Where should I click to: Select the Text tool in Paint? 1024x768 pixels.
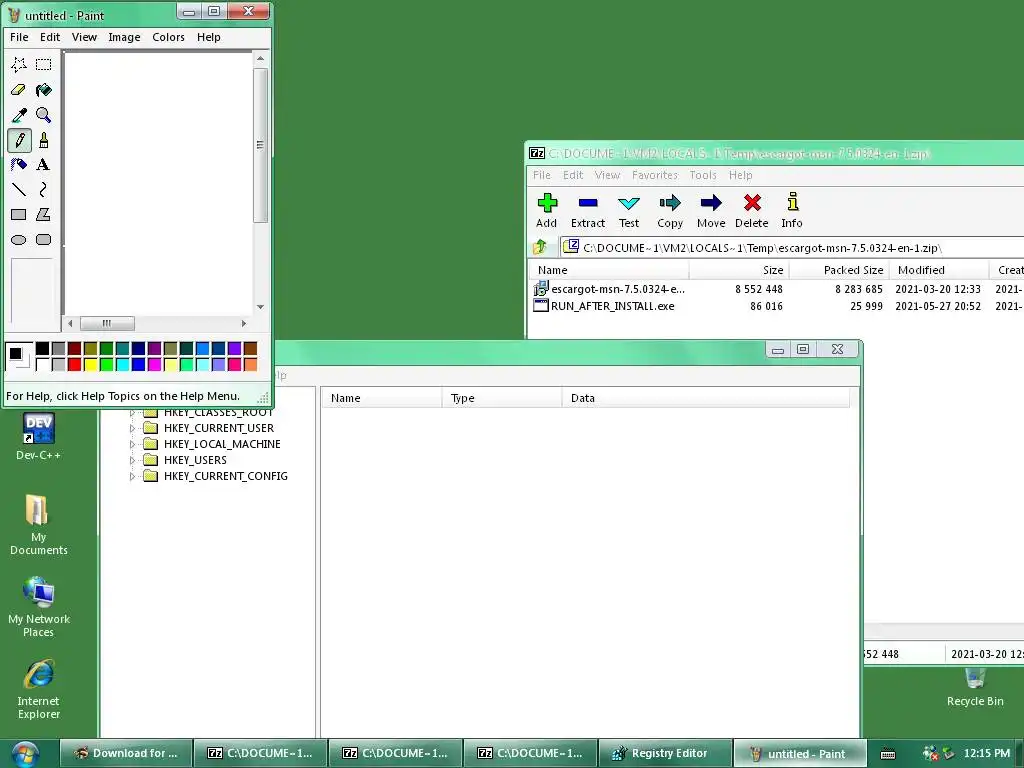tap(44, 165)
